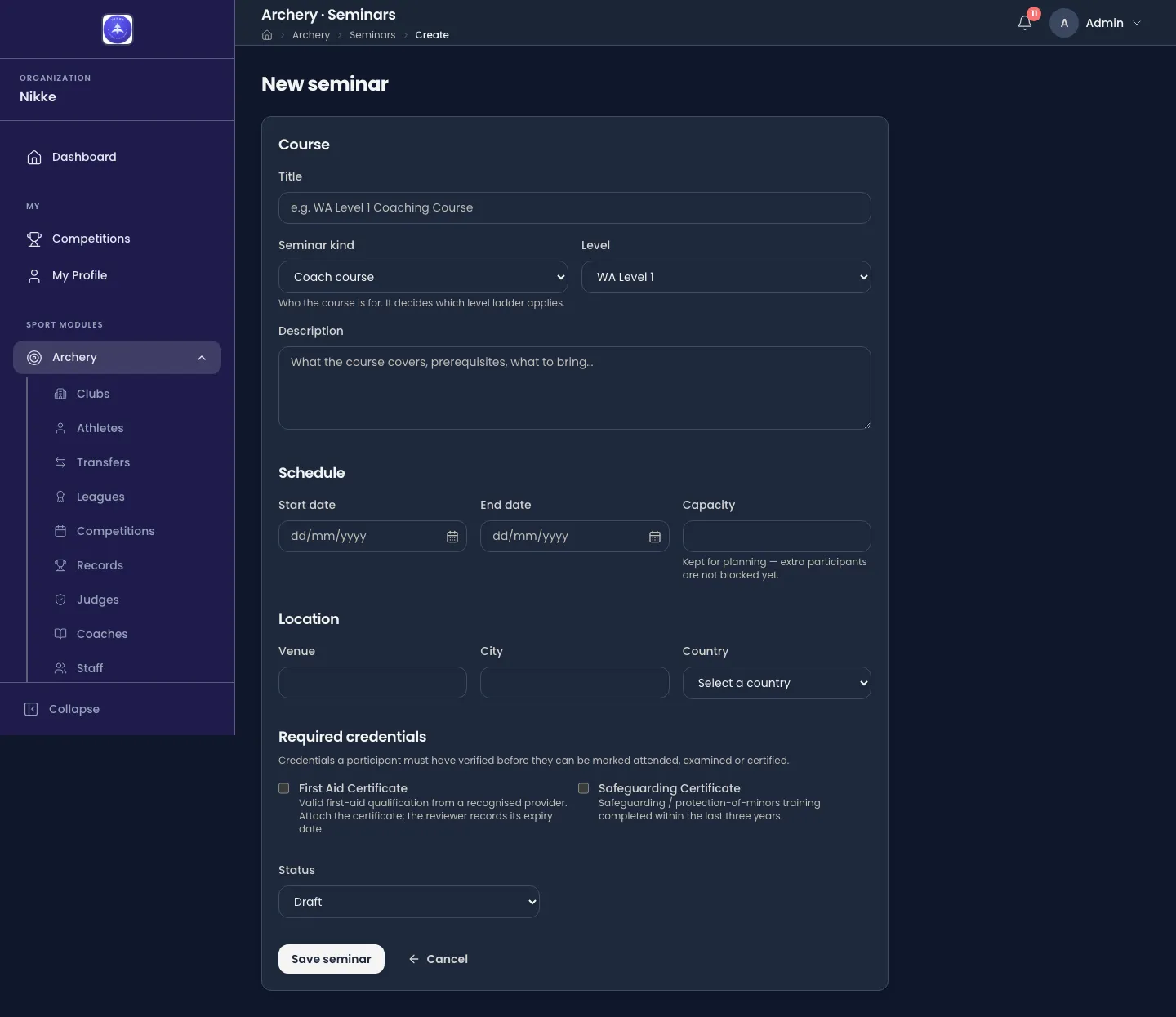Open the Transfers submenu item

click(x=131, y=462)
